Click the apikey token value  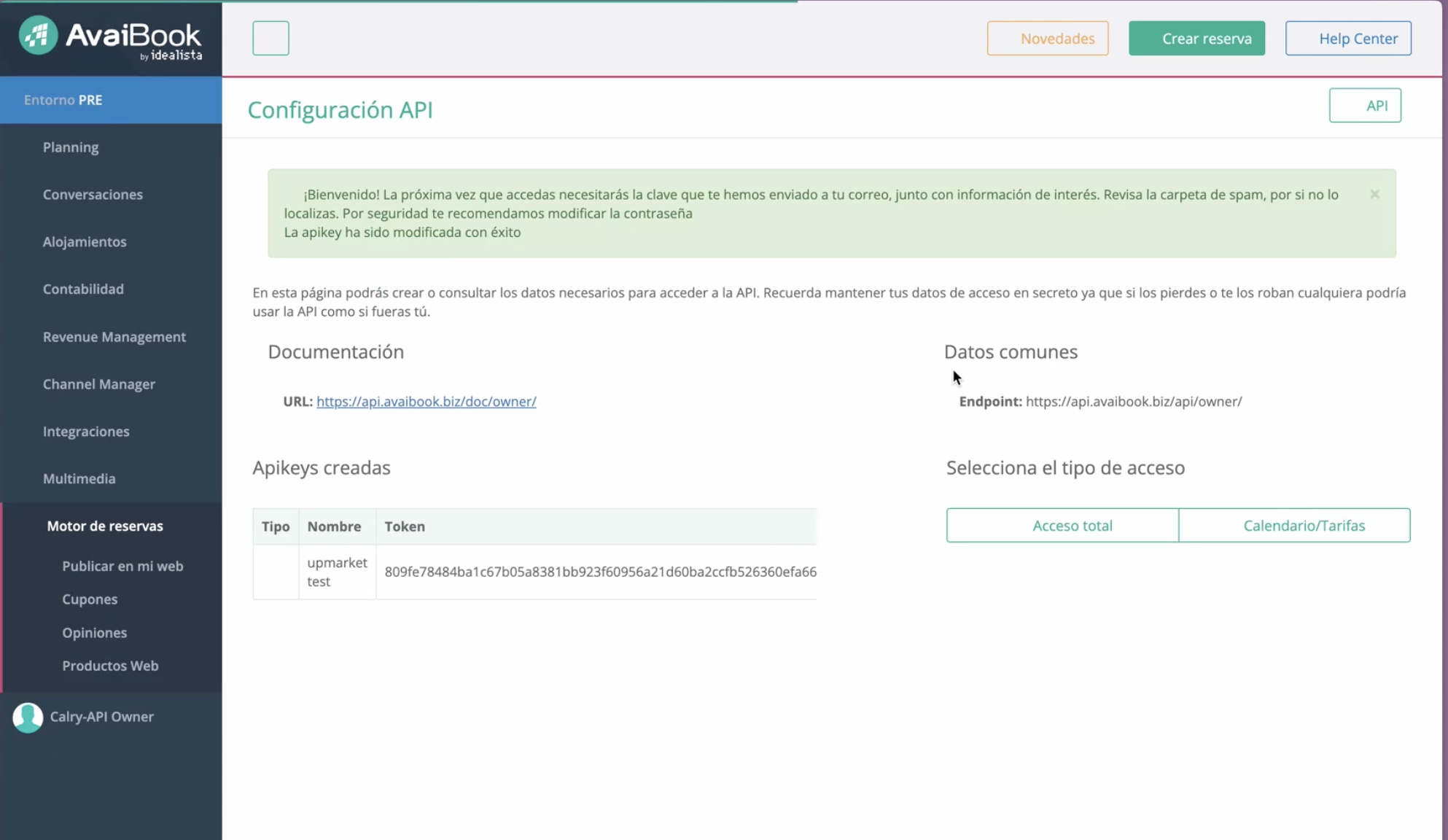point(600,572)
